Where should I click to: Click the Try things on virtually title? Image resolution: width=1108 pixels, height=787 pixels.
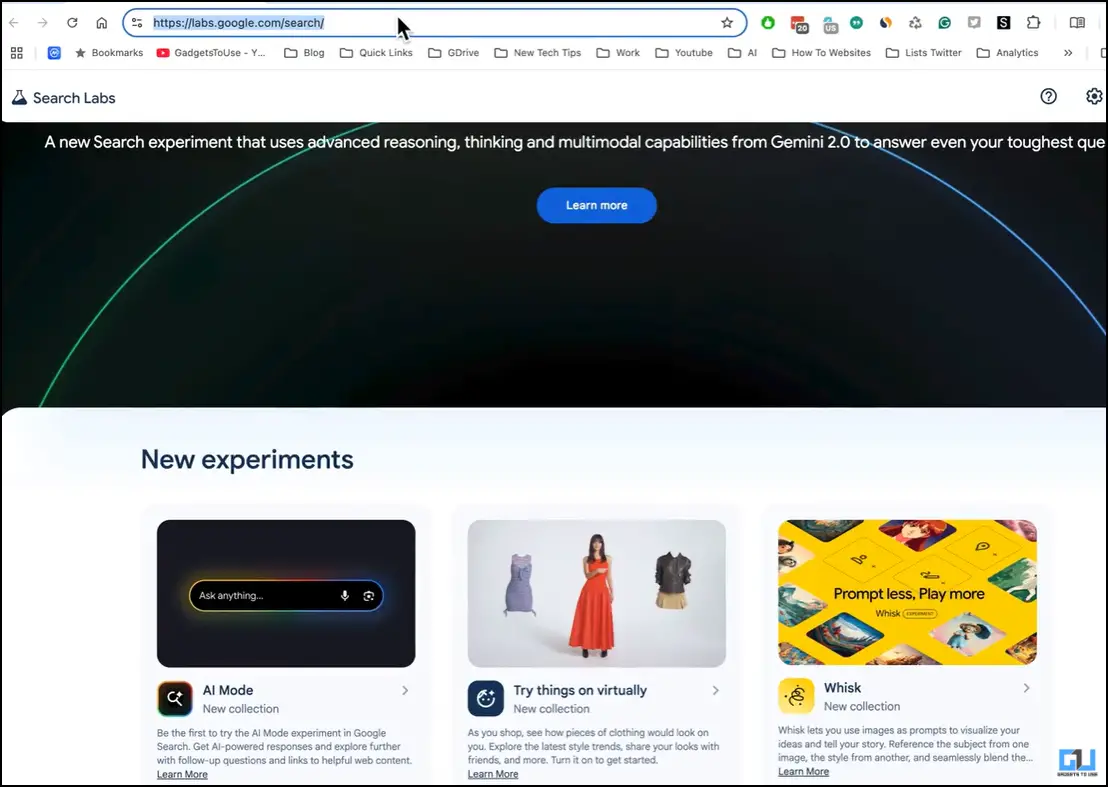[x=580, y=690]
